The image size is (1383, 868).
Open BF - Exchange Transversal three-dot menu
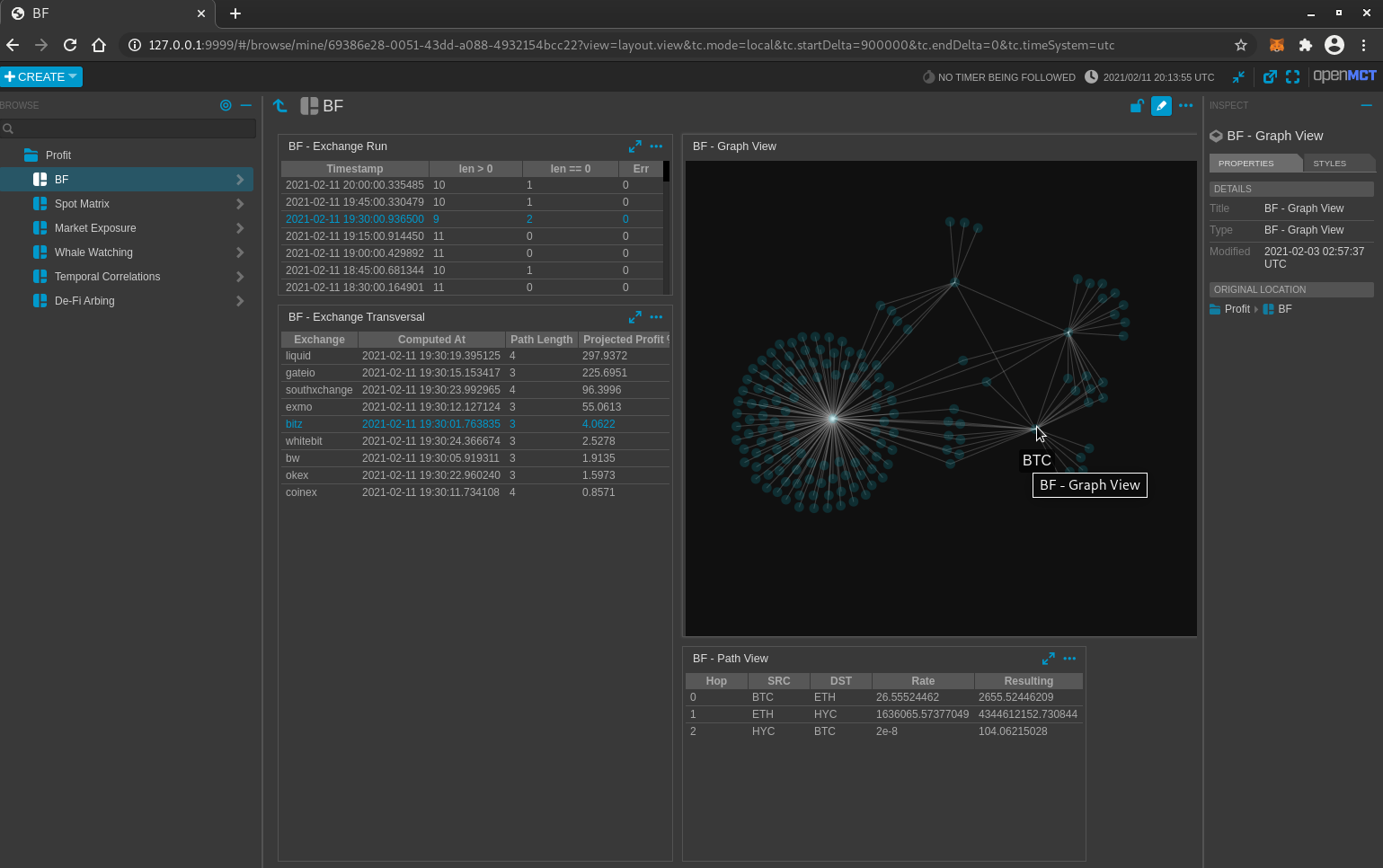click(656, 317)
